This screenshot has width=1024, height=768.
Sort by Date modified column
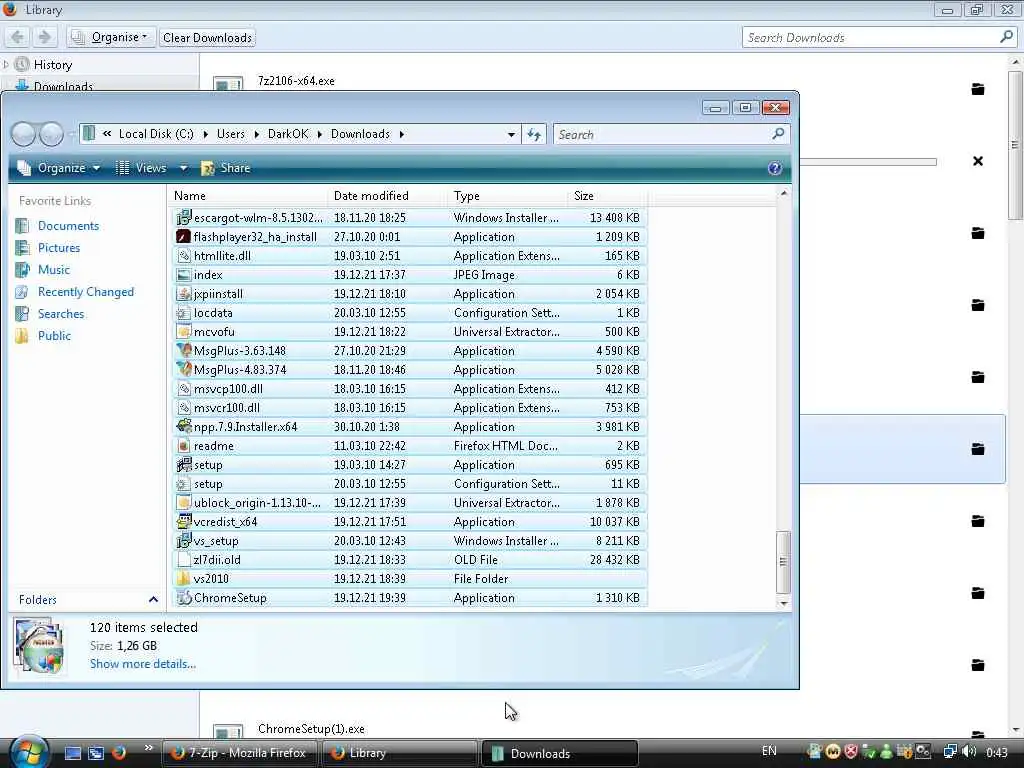[x=388, y=196]
